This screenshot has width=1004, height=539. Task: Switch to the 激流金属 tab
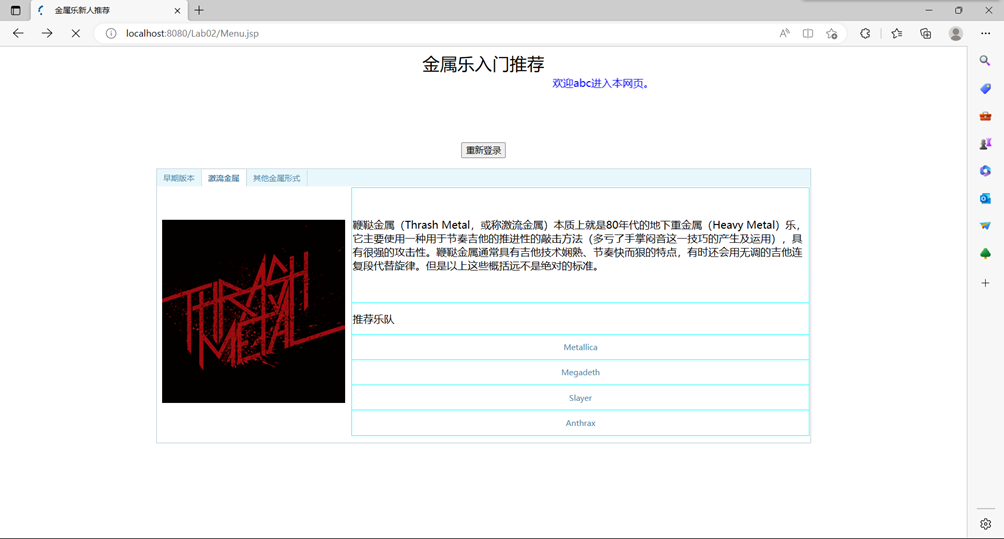click(223, 178)
